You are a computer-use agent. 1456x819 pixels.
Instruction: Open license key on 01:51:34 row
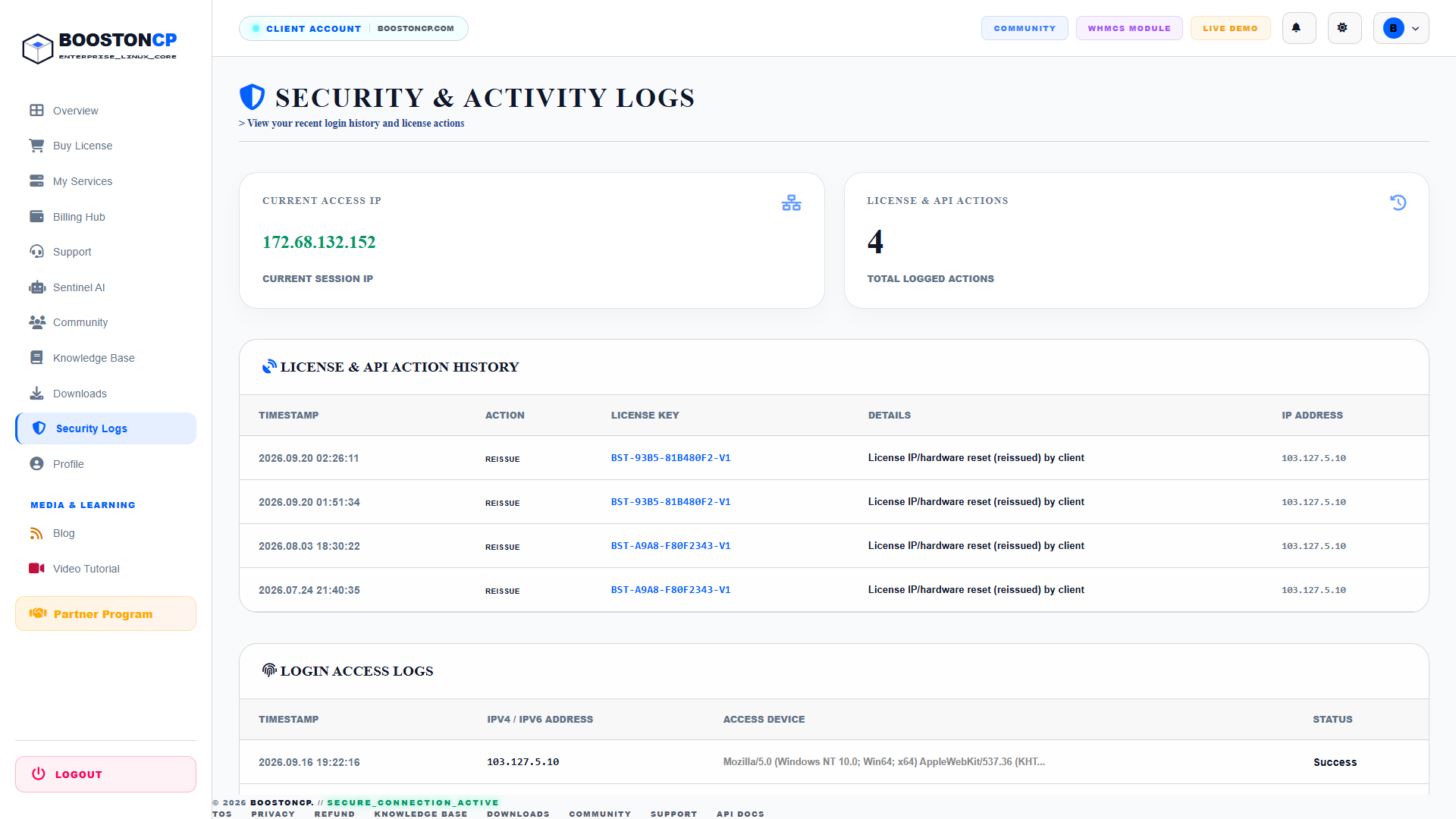[x=670, y=502]
